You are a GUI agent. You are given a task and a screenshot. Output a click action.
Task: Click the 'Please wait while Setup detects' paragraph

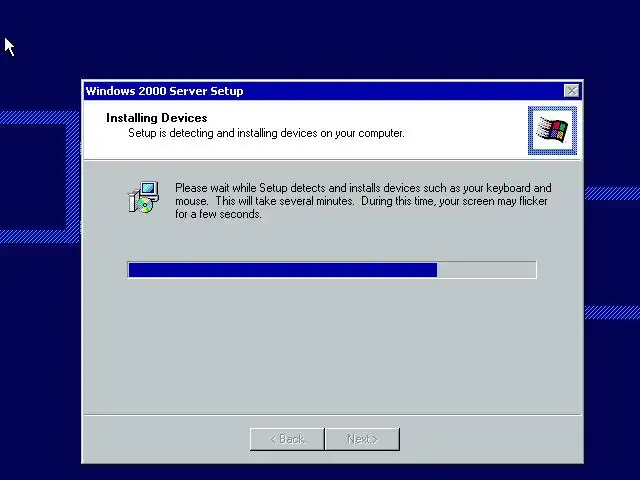tap(363, 201)
